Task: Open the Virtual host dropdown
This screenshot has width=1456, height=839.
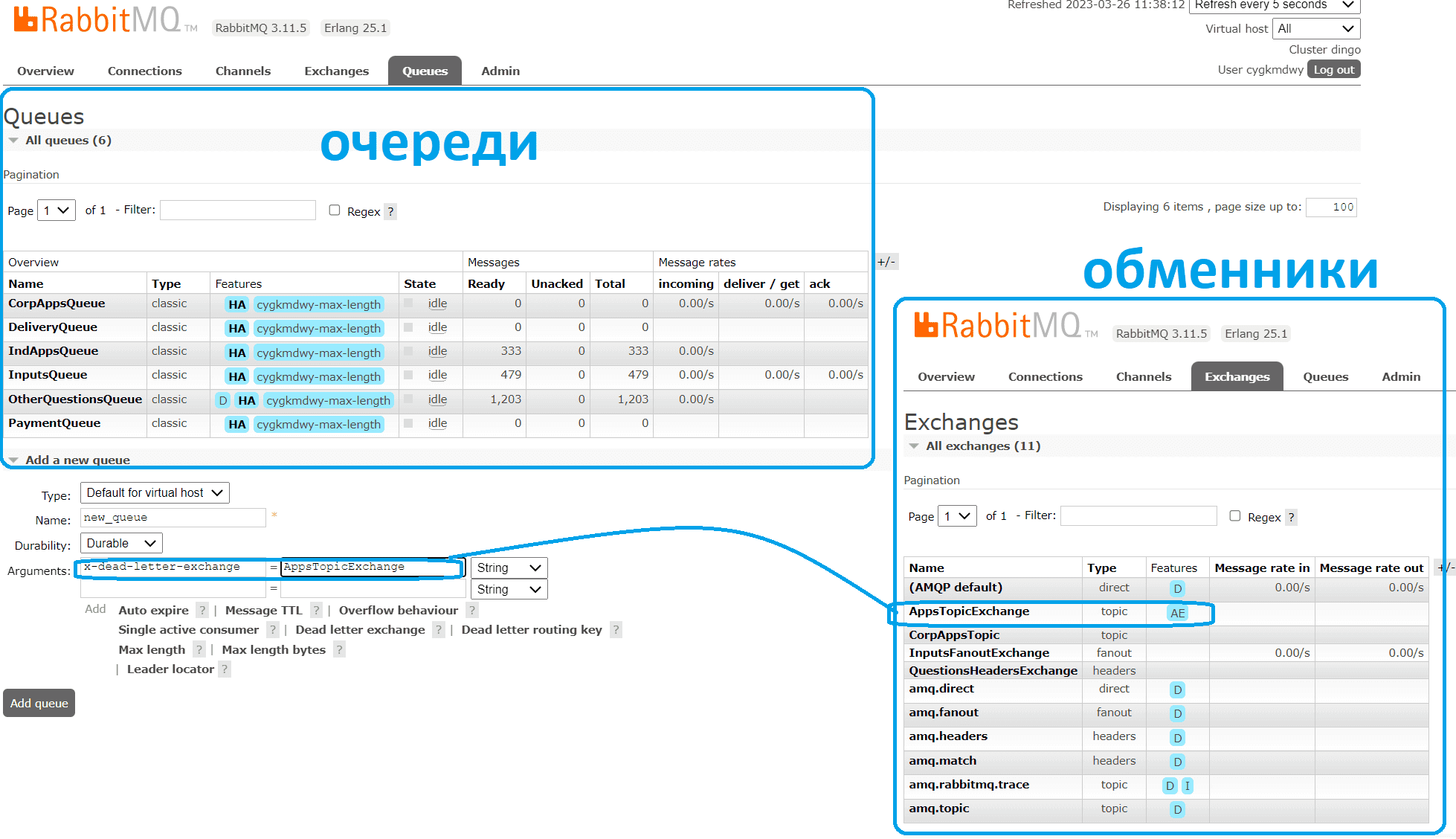Action: click(1316, 29)
